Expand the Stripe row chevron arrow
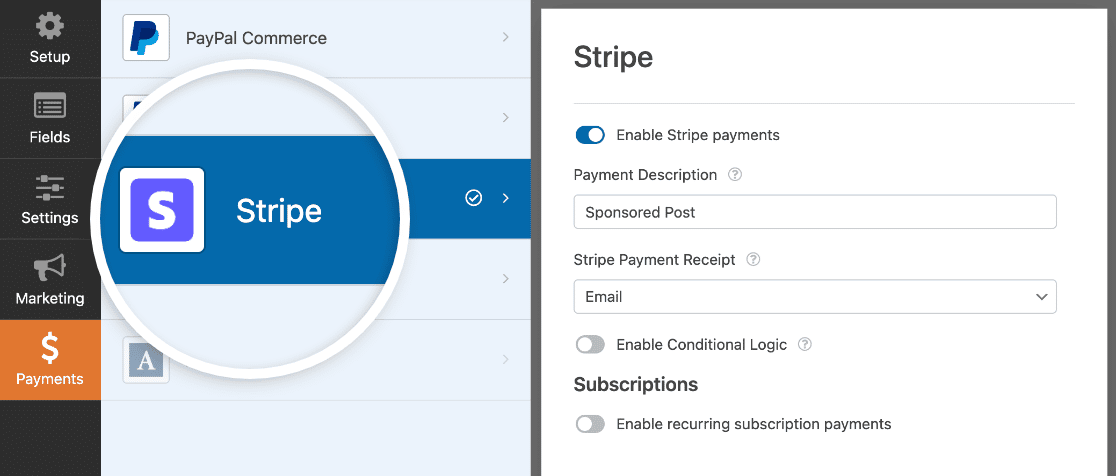 click(505, 199)
